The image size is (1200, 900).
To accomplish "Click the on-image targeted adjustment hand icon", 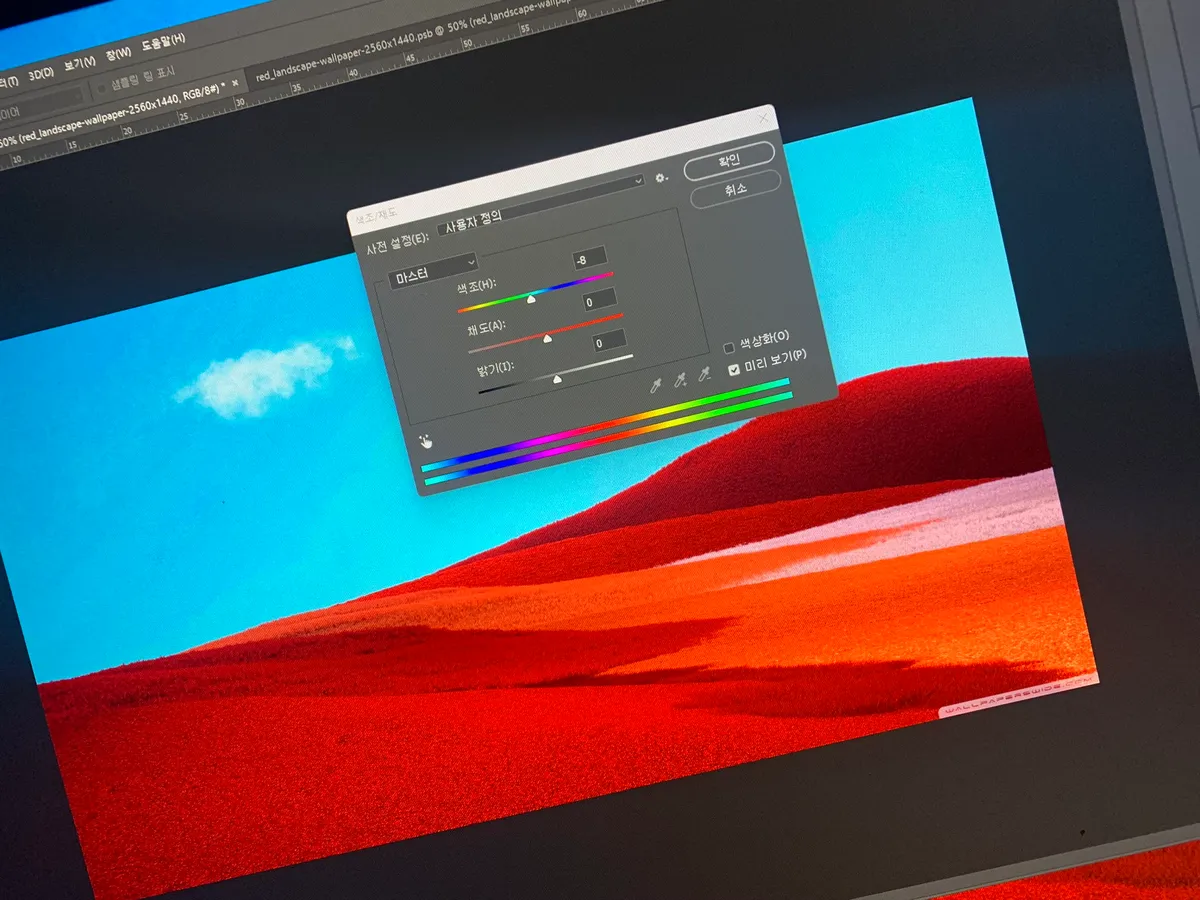I will click(x=427, y=440).
